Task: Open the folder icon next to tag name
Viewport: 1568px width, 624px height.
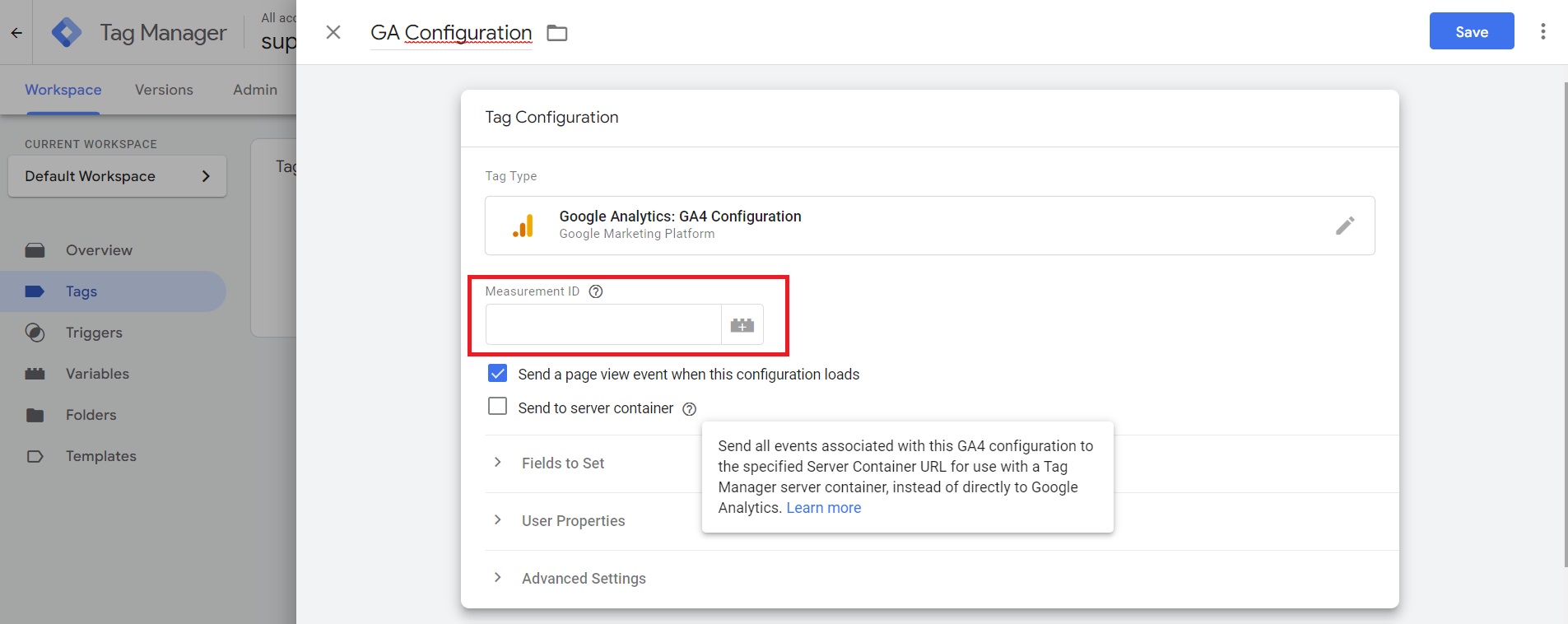Action: tap(557, 33)
